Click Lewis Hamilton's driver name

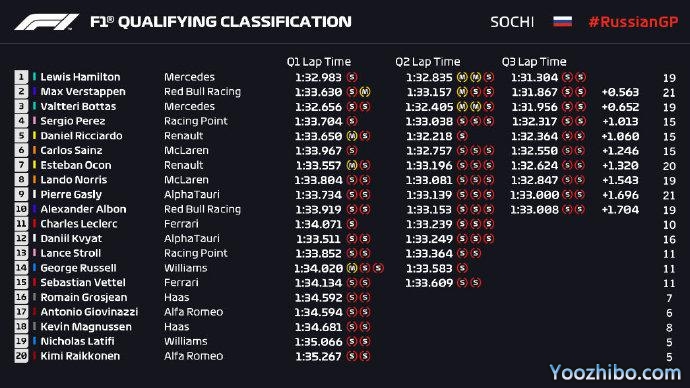(x=80, y=77)
